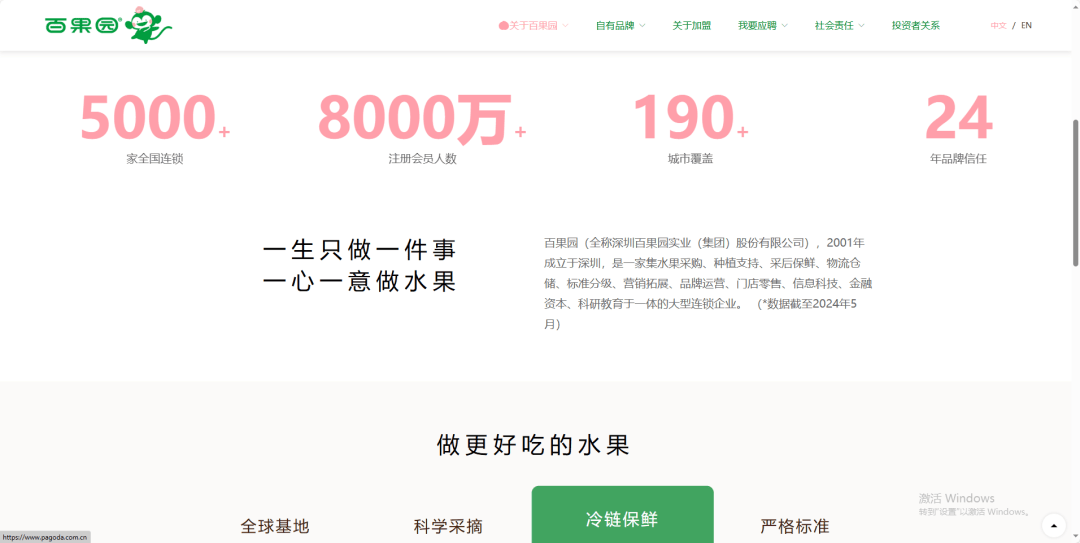Select the 全球基地 tab
The image size is (1080, 543).
tap(275, 526)
